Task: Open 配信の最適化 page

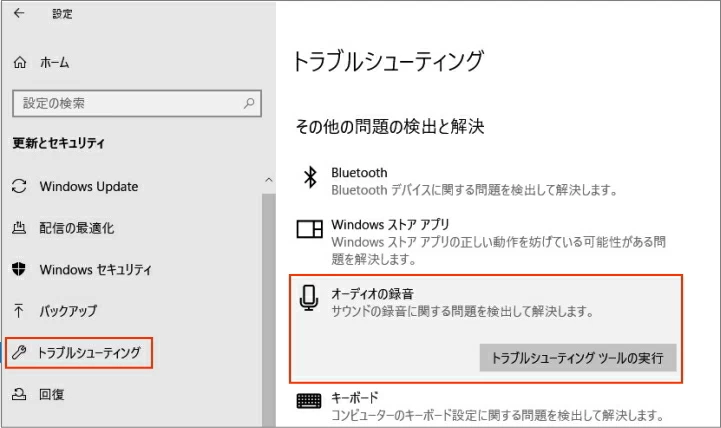Action: 76,228
